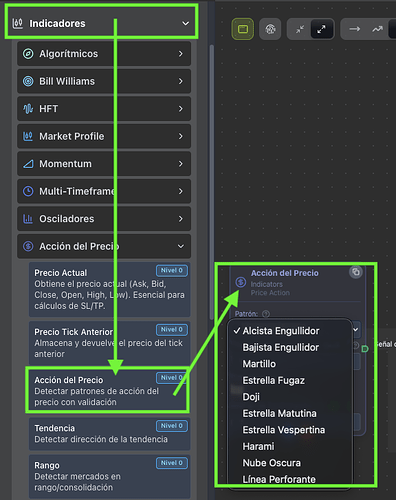Click the green output port on the node
Image resolution: width=396 pixels, height=500 pixels.
365,349
